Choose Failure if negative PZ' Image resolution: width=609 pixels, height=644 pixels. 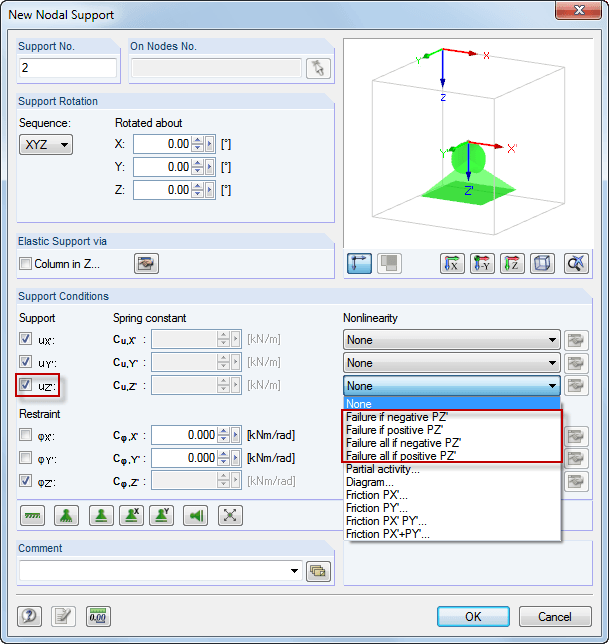point(452,417)
